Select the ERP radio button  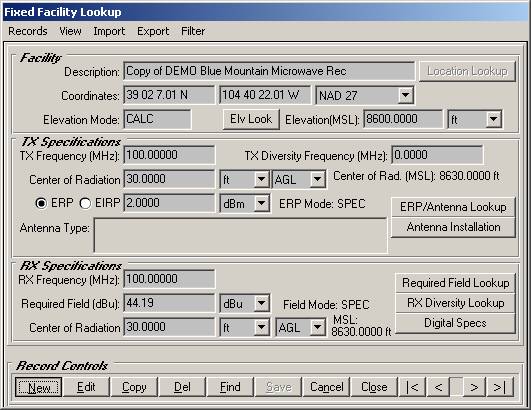click(x=41, y=203)
